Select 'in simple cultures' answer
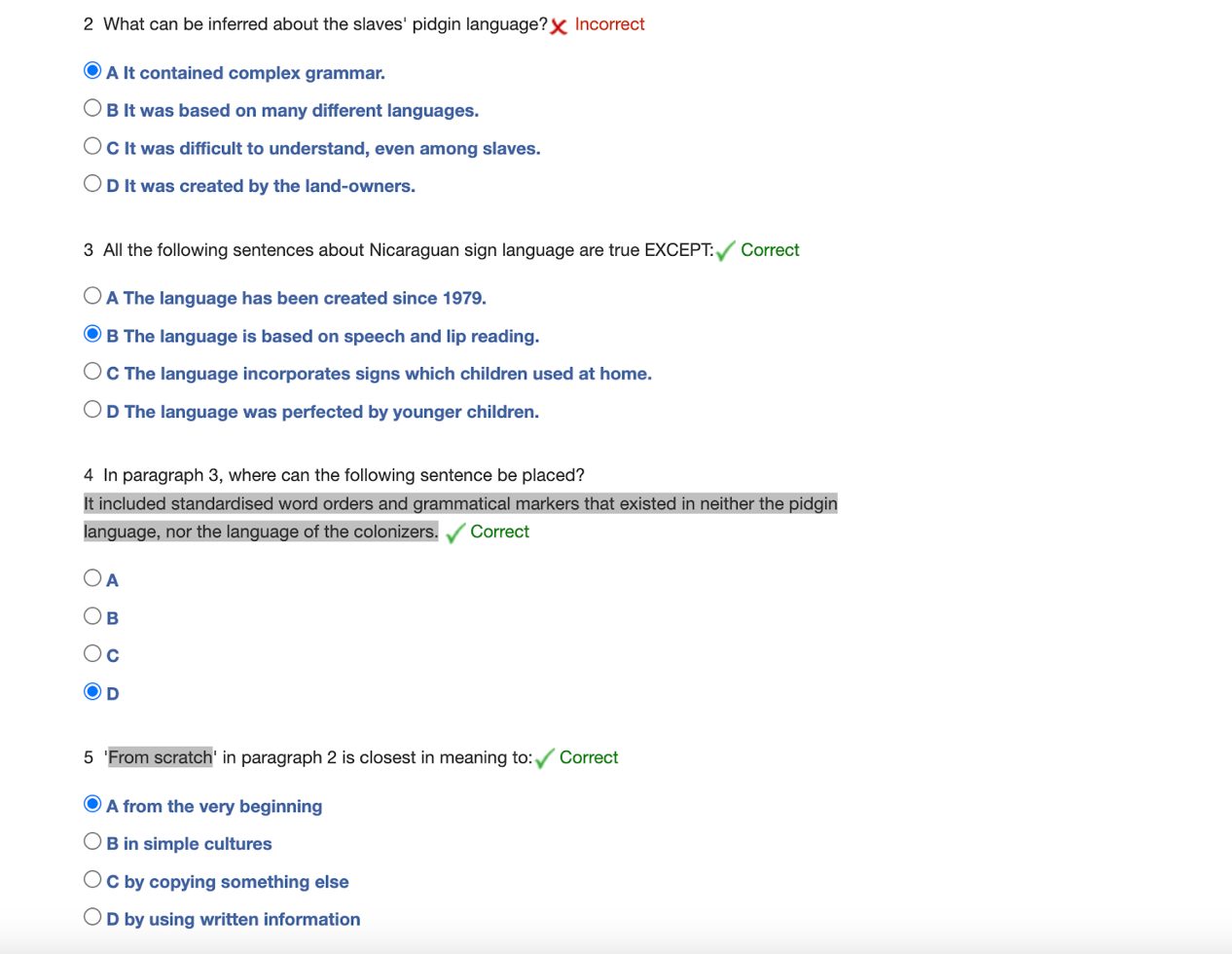The image size is (1232, 954). point(92,842)
